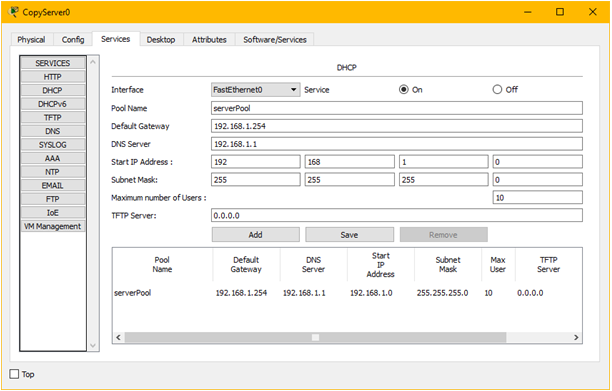Switch to the Physical tab
612x391 pixels.
31,40
